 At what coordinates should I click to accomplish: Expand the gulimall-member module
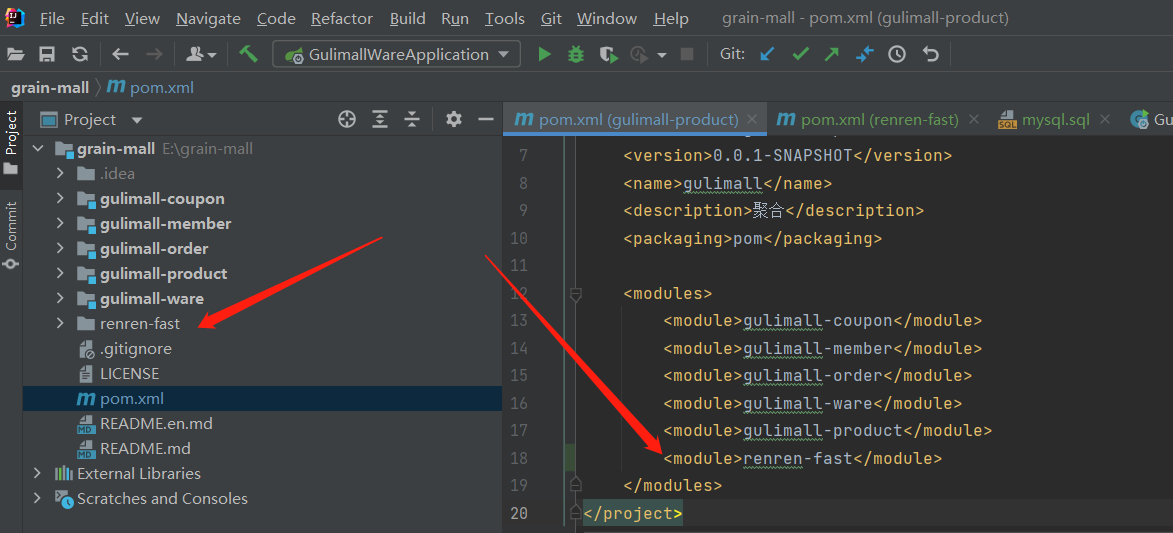click(61, 224)
